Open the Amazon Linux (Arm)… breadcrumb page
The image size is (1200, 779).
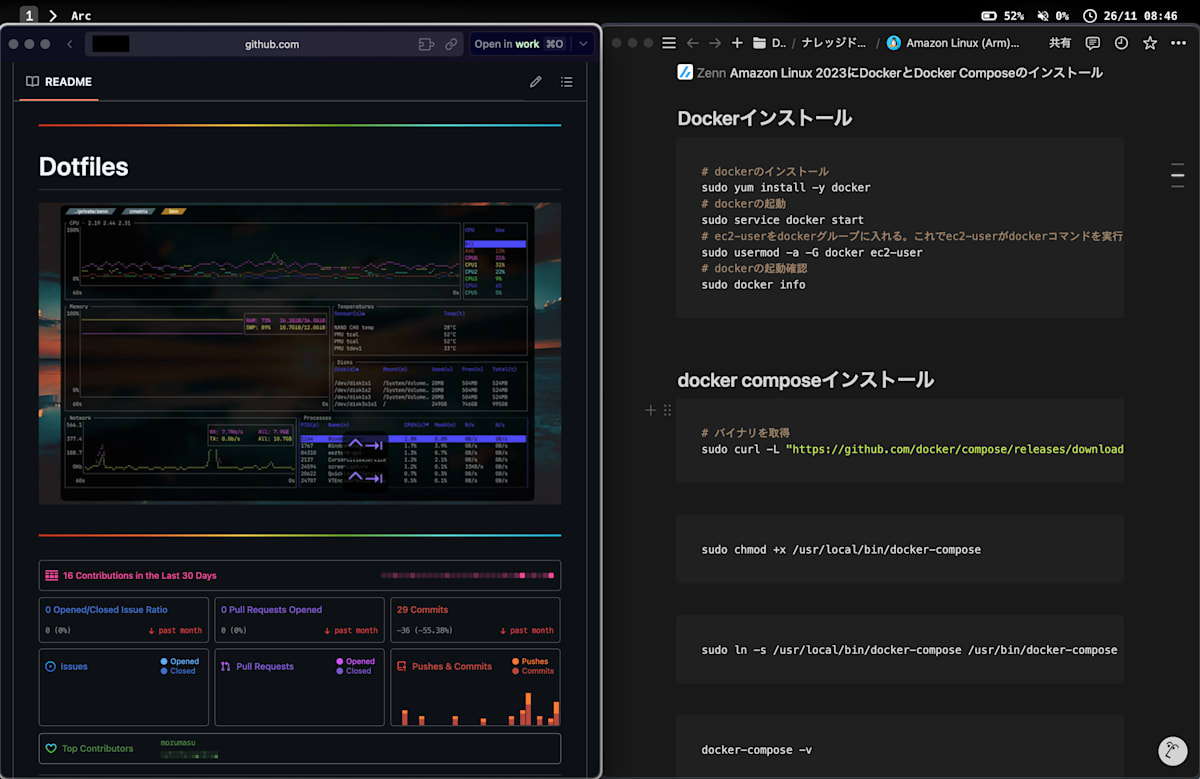[x=953, y=43]
